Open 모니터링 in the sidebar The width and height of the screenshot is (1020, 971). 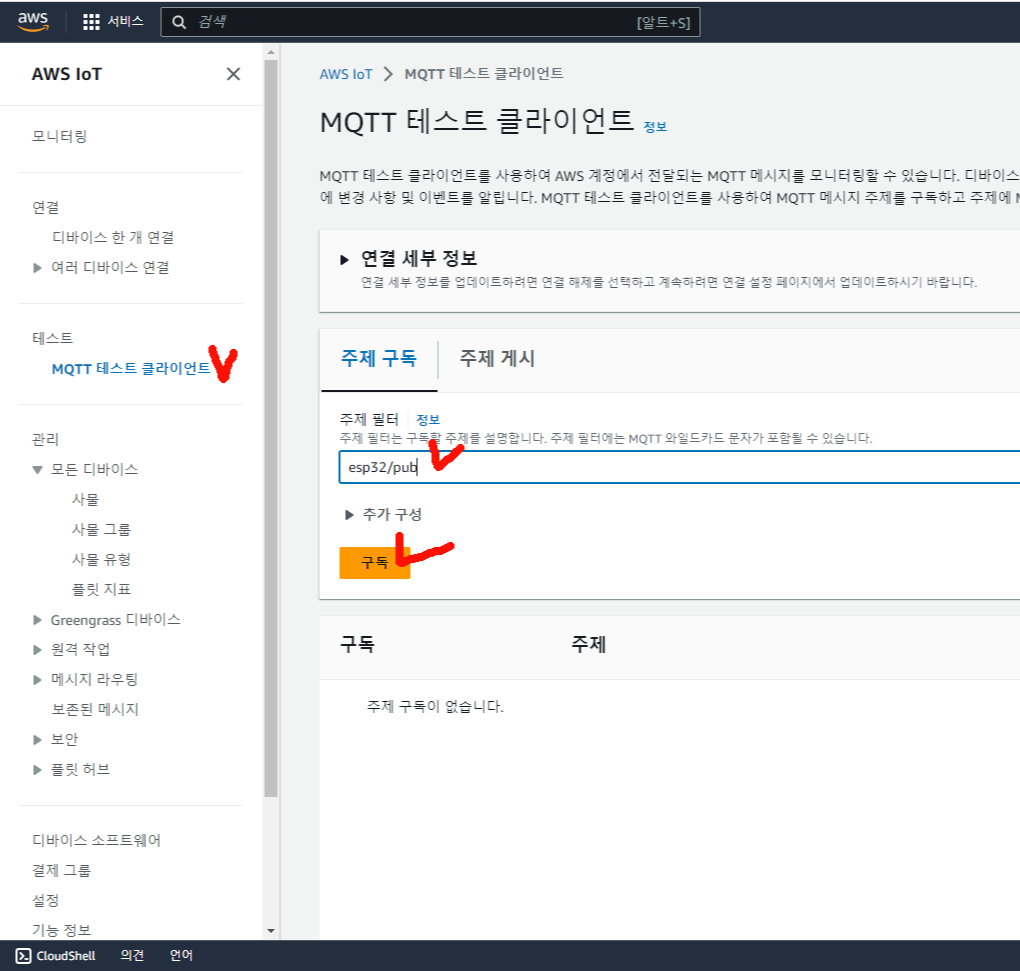pyautogui.click(x=59, y=136)
